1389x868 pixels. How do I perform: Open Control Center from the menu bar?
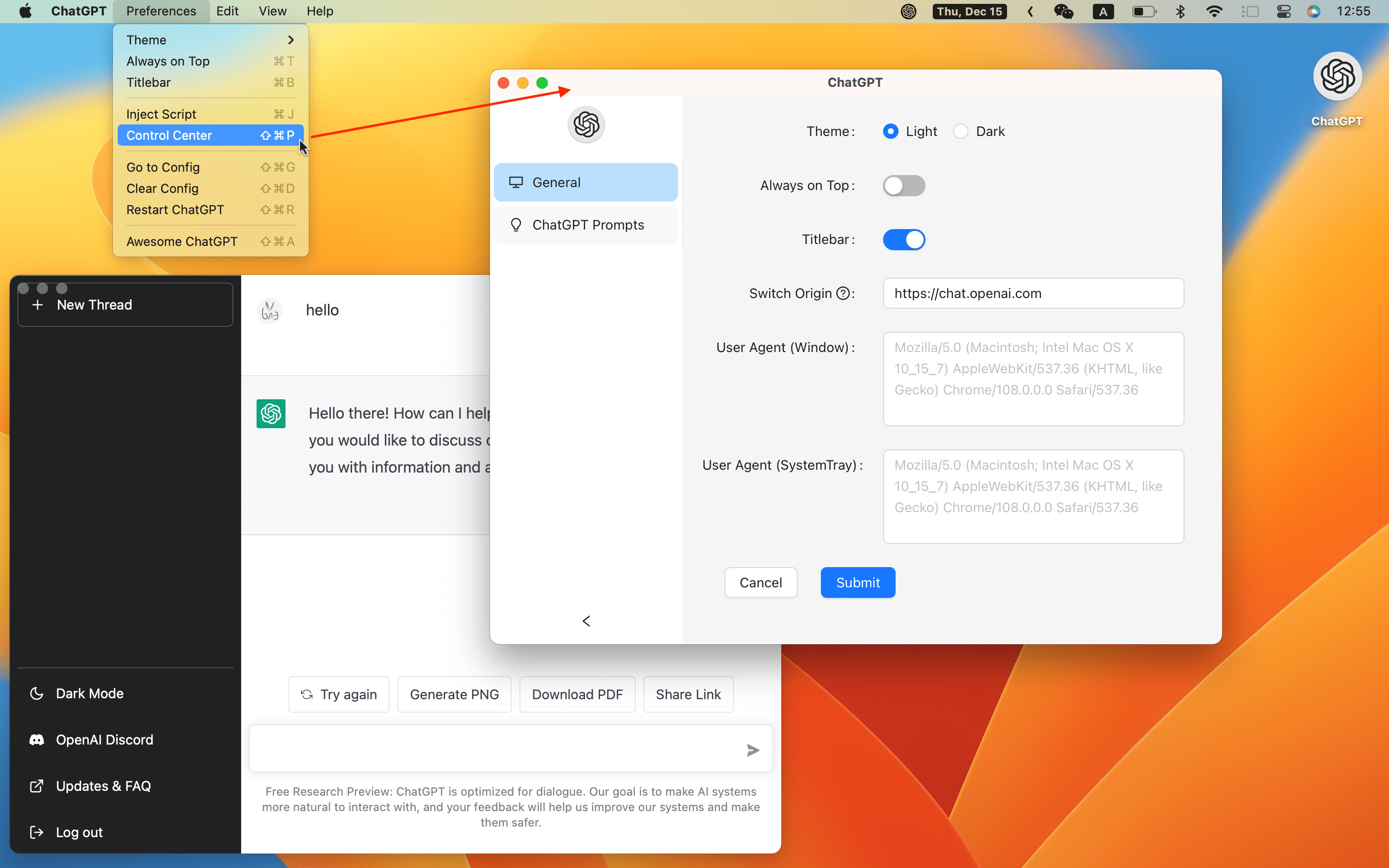1284,11
